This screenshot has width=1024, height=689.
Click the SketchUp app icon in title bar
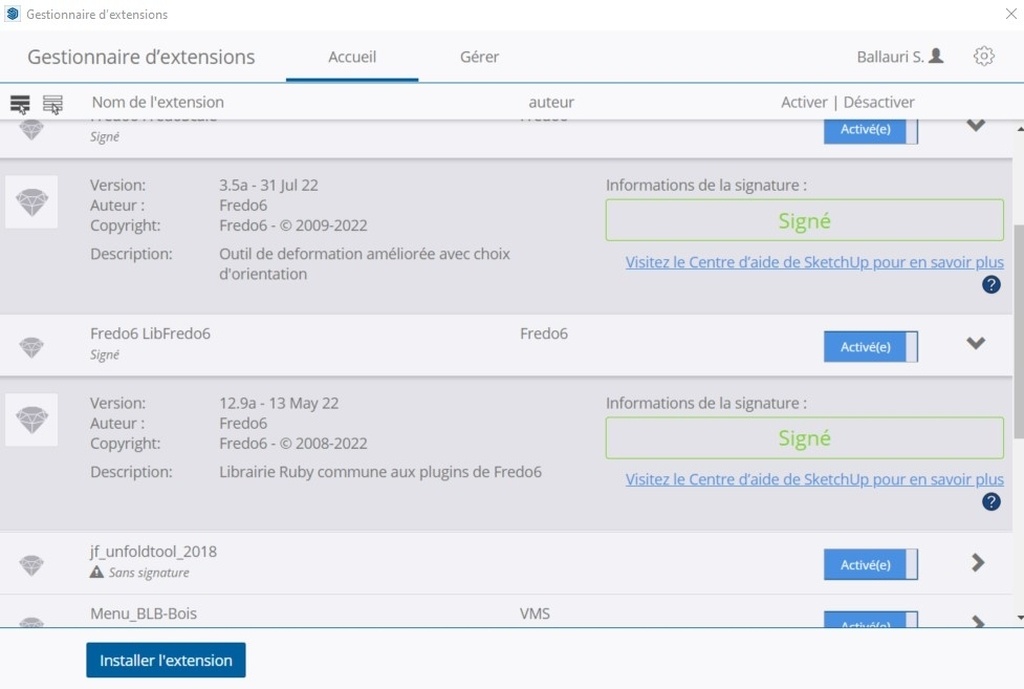click(x=12, y=14)
